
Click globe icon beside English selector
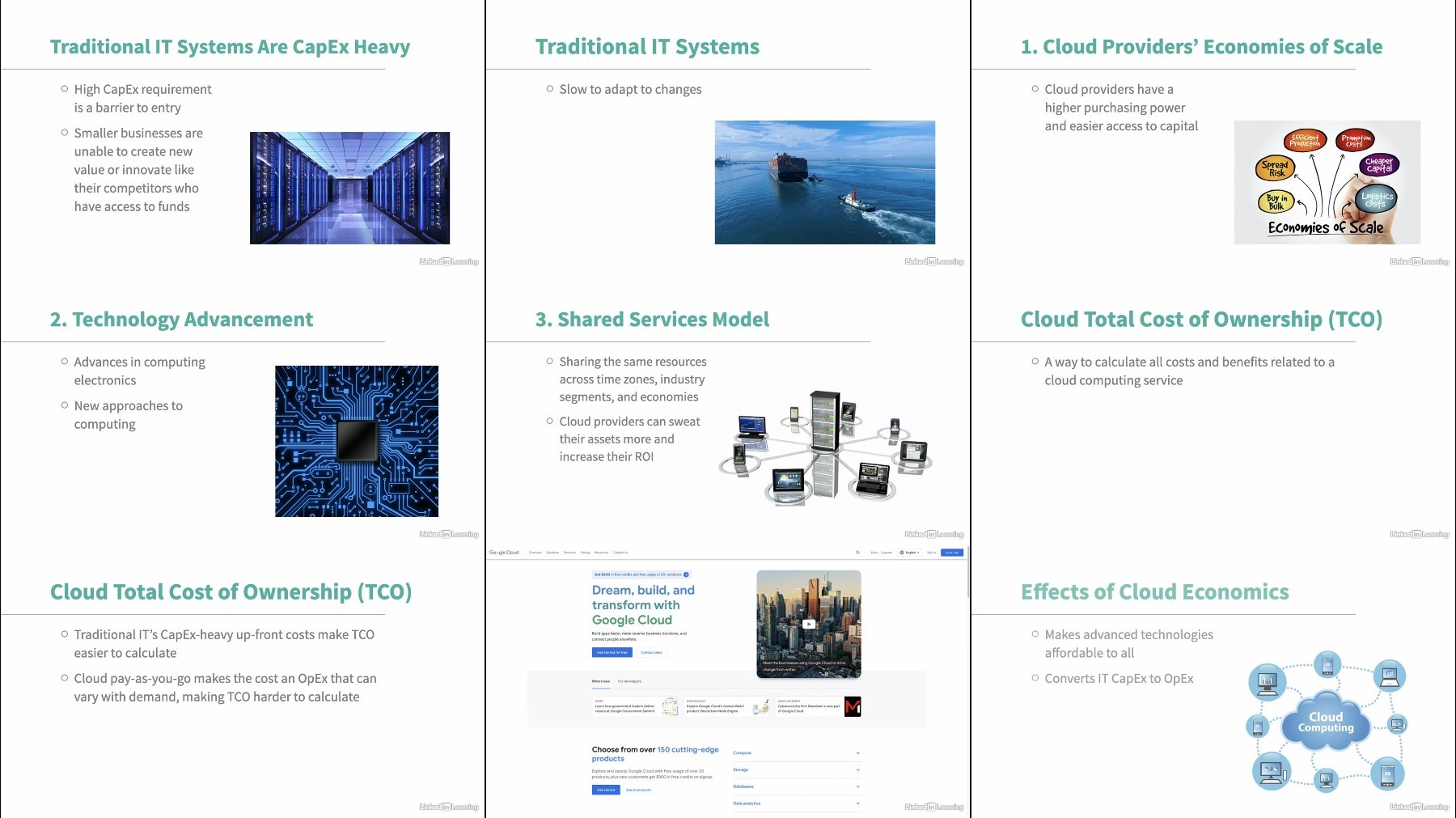click(902, 553)
